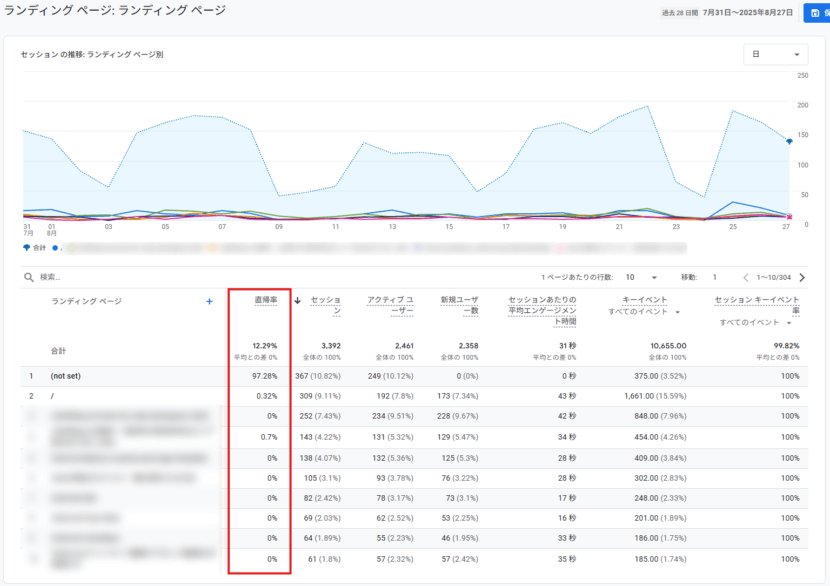Screen dimensions: 830x586
Task: Click the search magnifier icon above table
Action: pos(29,277)
